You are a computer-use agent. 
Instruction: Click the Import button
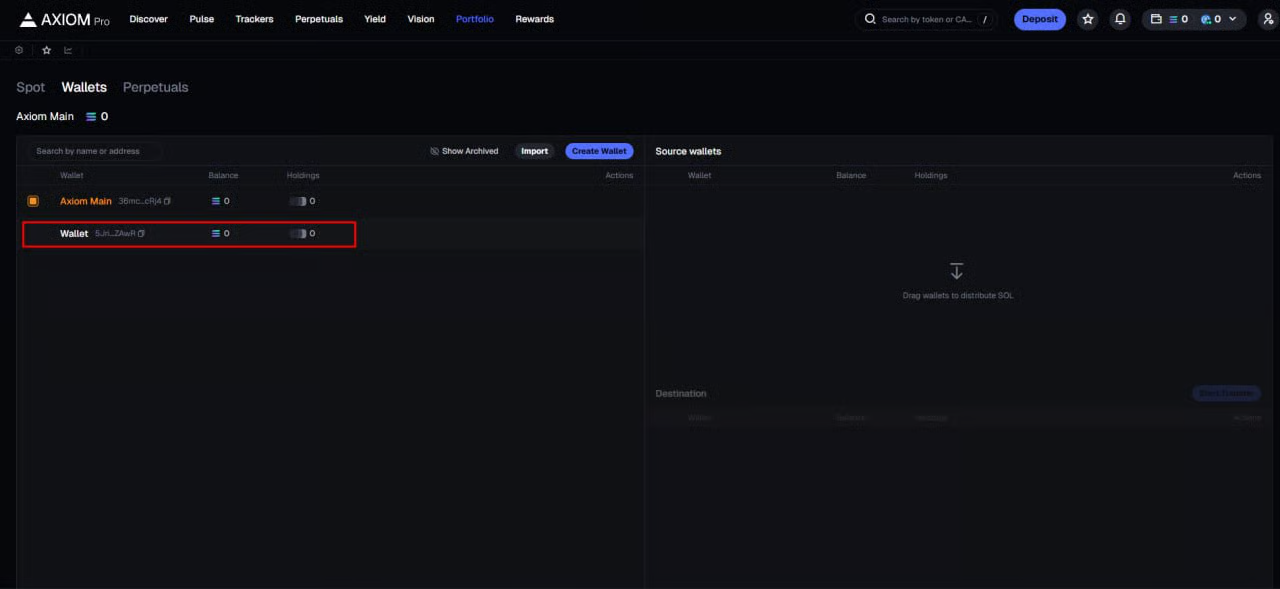point(534,151)
